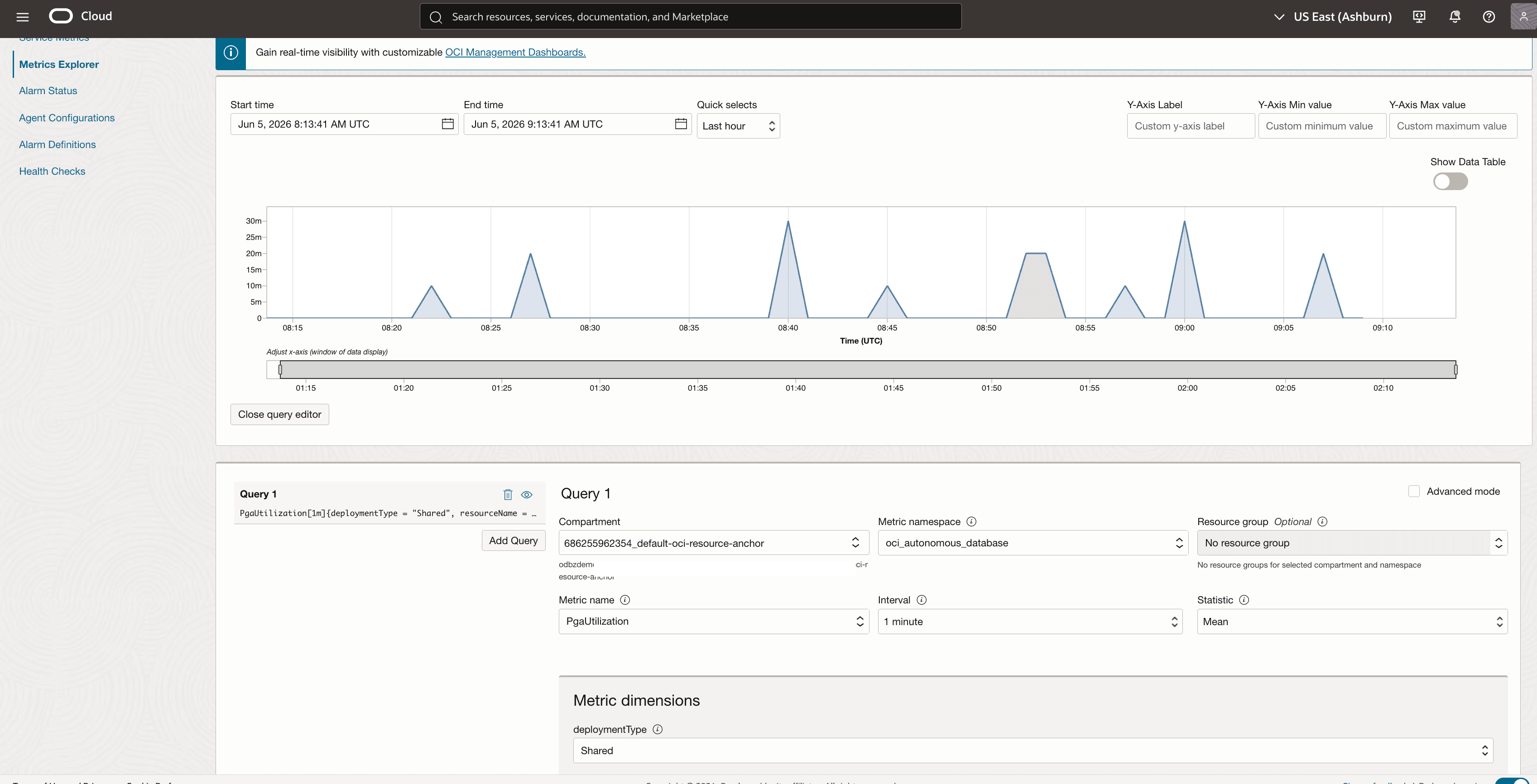Click the Interval info icon
This screenshot has height=784, width=1537.
(921, 600)
